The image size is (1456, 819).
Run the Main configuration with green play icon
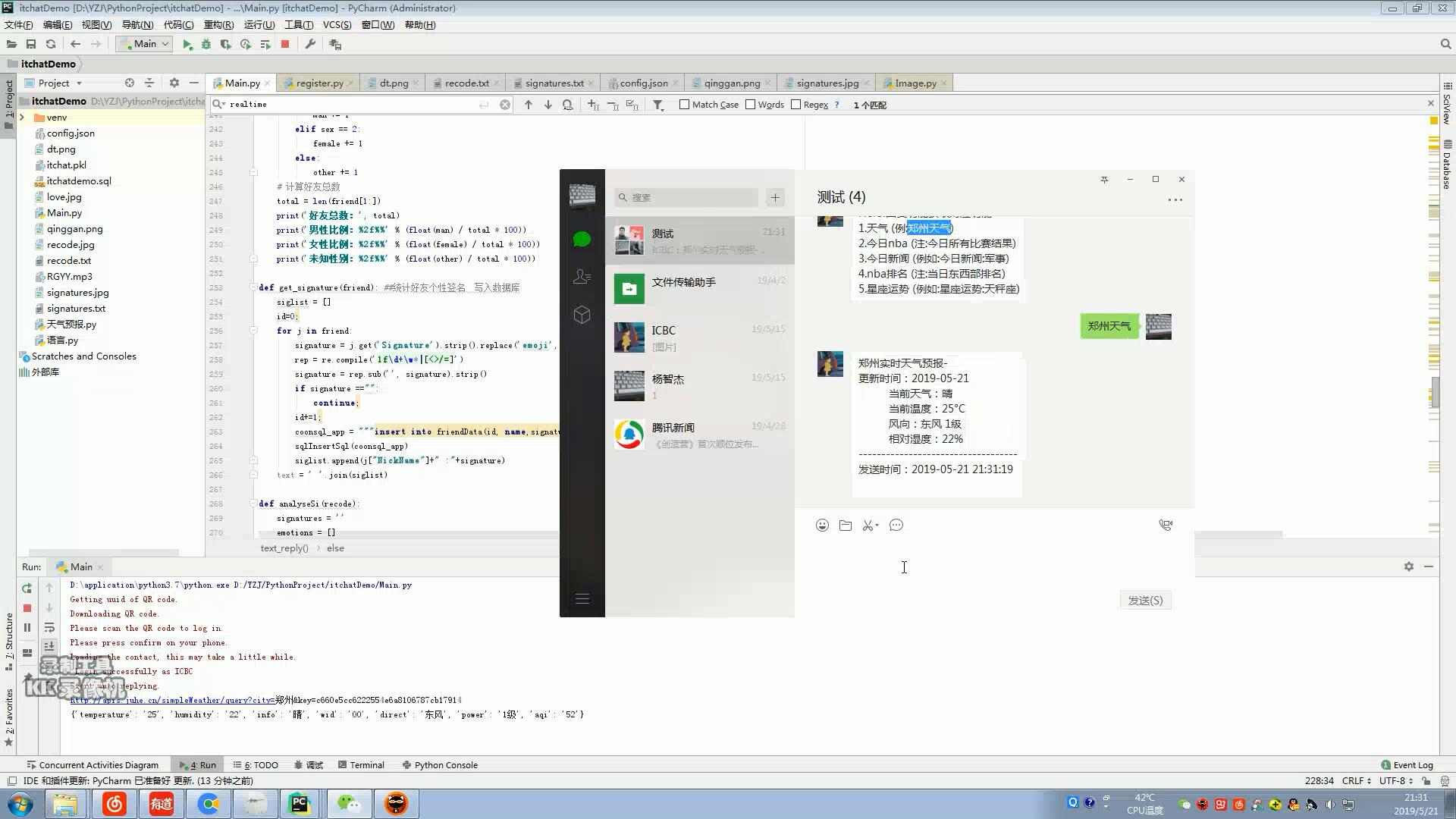pyautogui.click(x=187, y=45)
